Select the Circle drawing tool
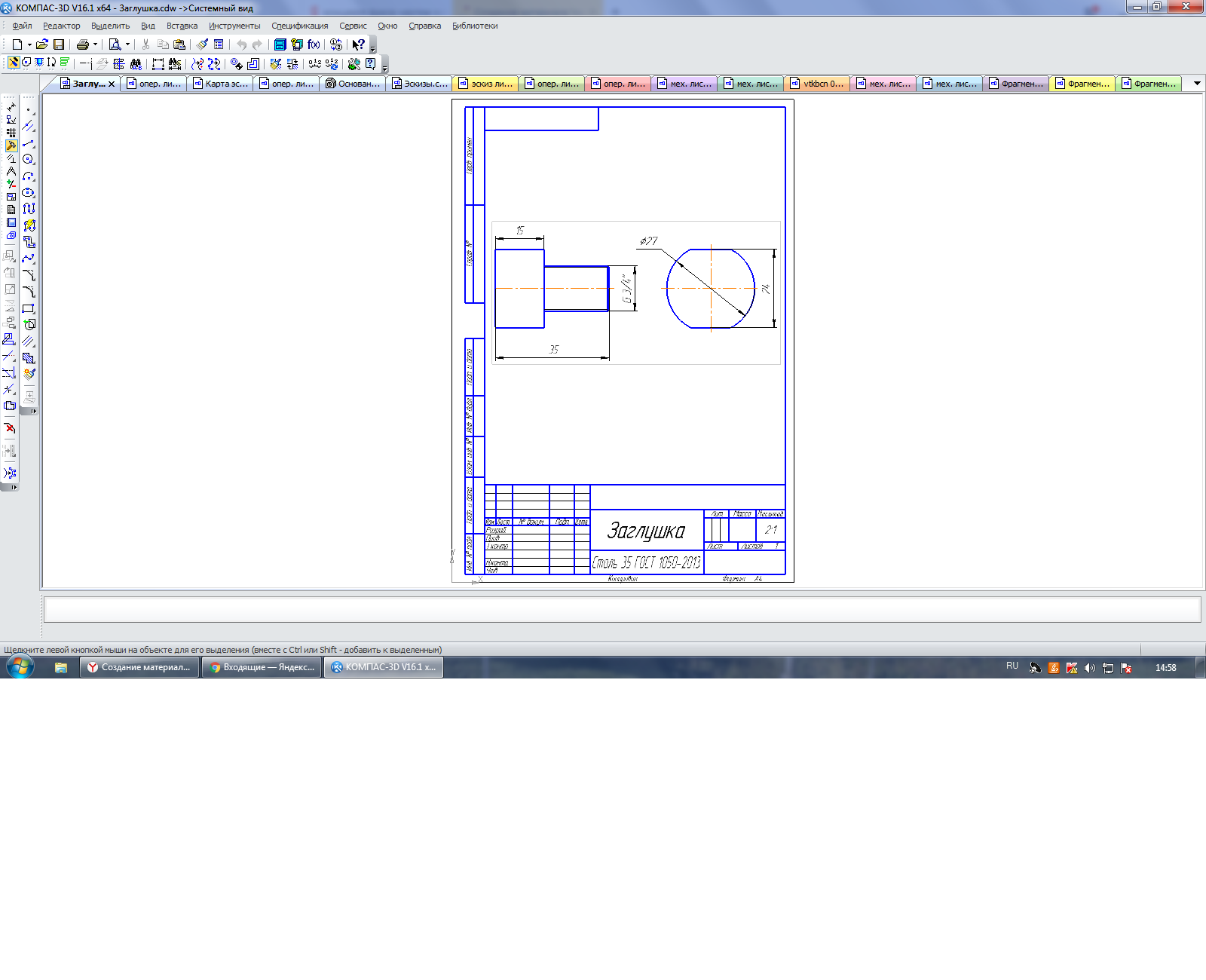This screenshot has width=1206, height=980. click(29, 159)
